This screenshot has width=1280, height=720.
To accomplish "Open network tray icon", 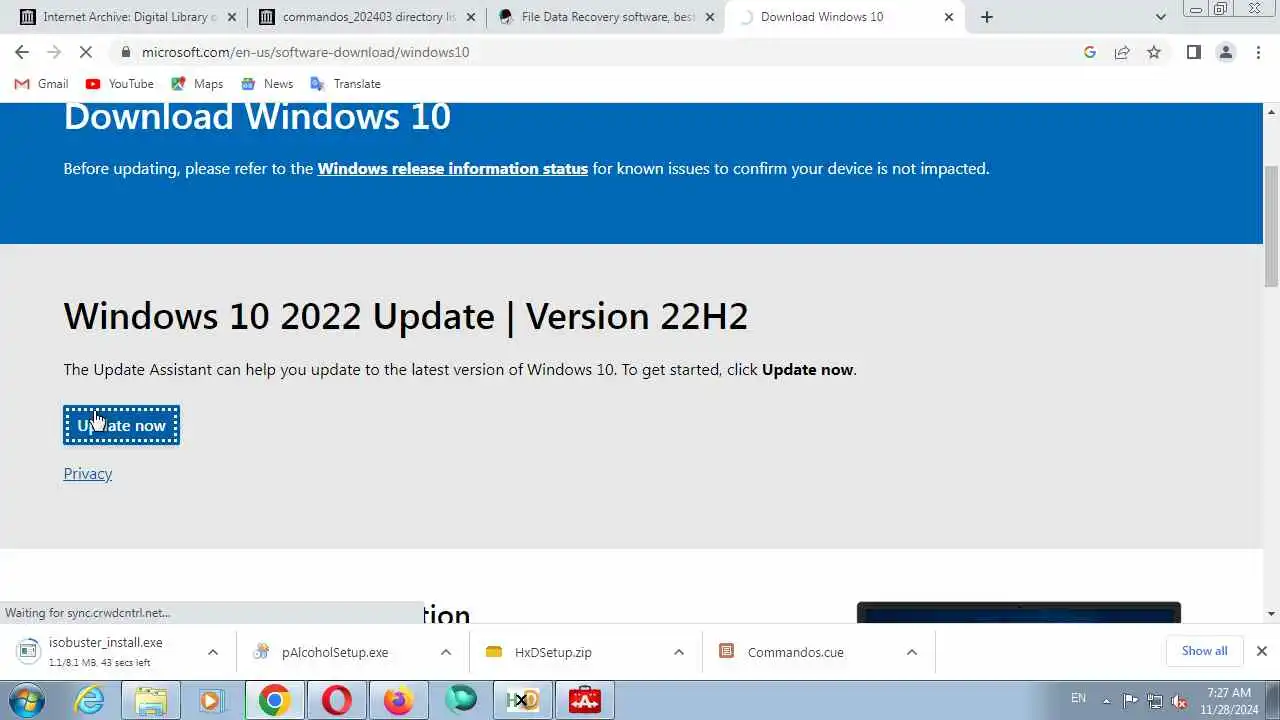I will [1155, 700].
